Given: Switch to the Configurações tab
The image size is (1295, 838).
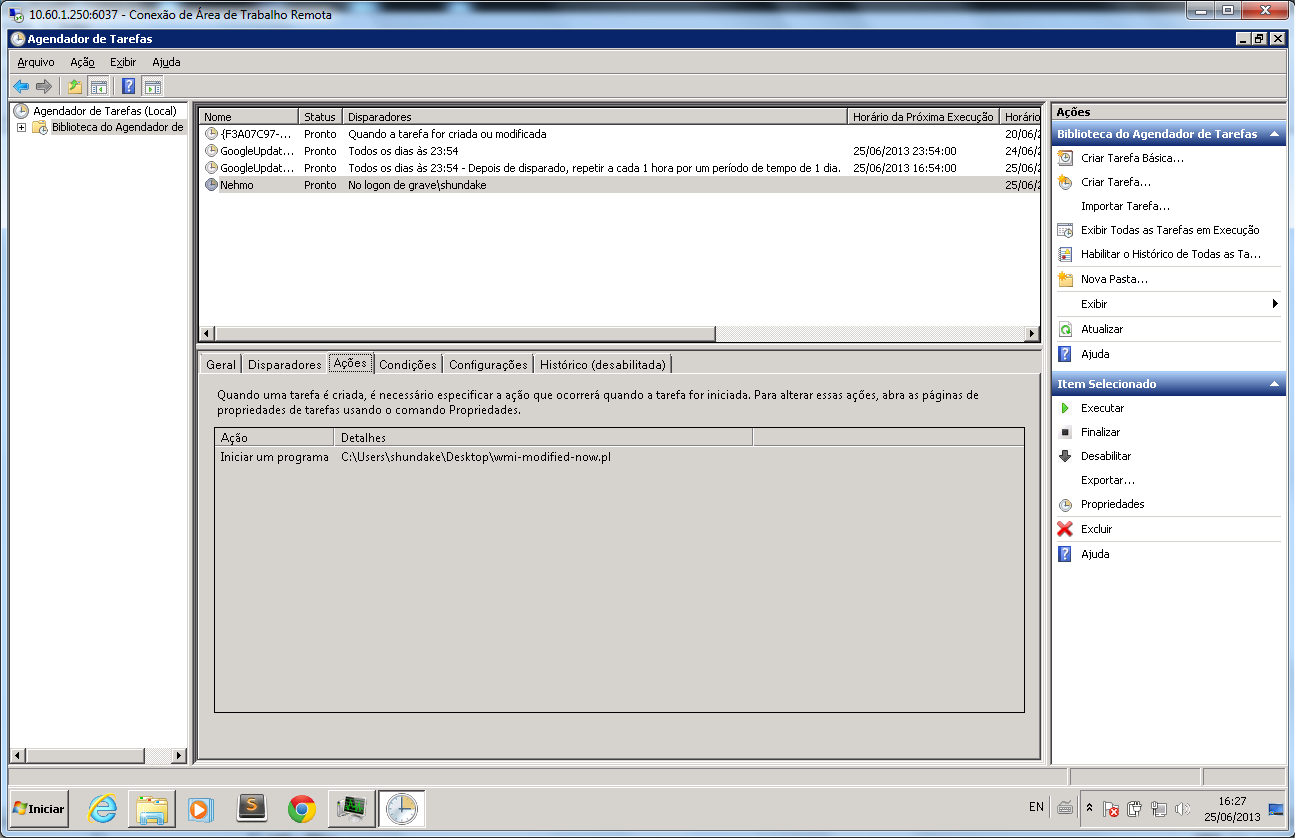Looking at the screenshot, I should (x=488, y=365).
